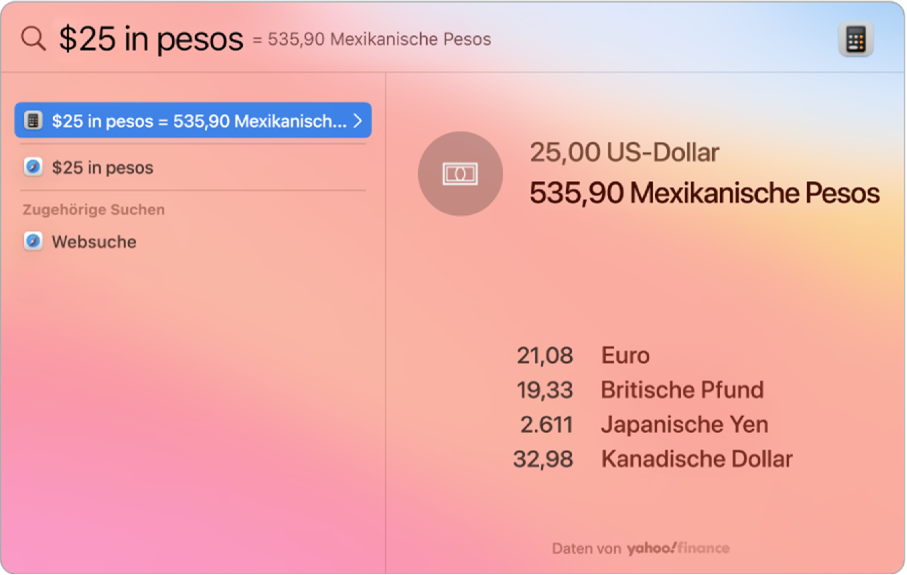Image resolution: width=907 pixels, height=575 pixels.
Task: Select '$25 in pesos = 535,90 Mexikanisch...' result
Action: click(x=193, y=120)
